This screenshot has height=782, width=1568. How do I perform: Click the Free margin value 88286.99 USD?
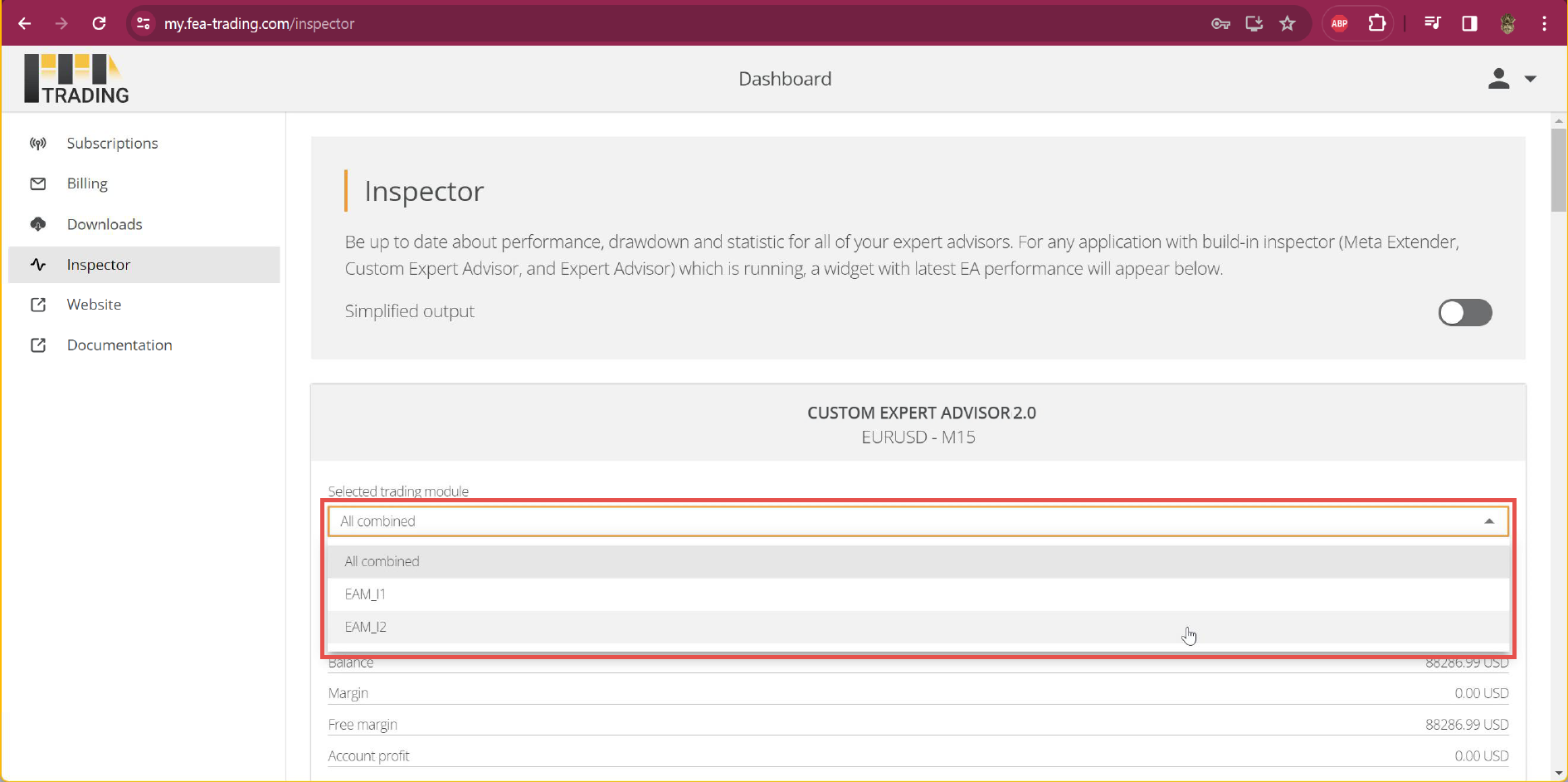(1467, 725)
